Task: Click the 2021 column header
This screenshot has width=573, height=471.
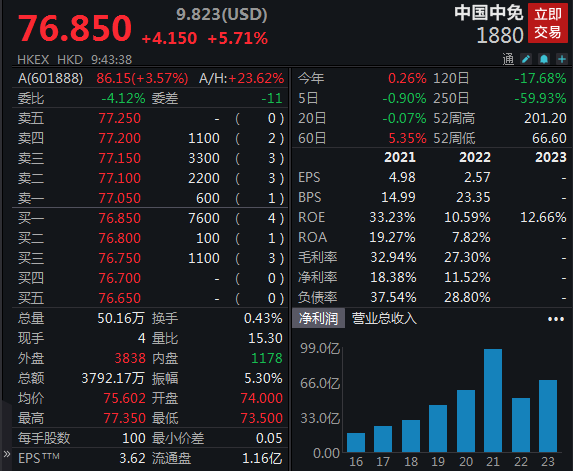Action: (x=400, y=157)
